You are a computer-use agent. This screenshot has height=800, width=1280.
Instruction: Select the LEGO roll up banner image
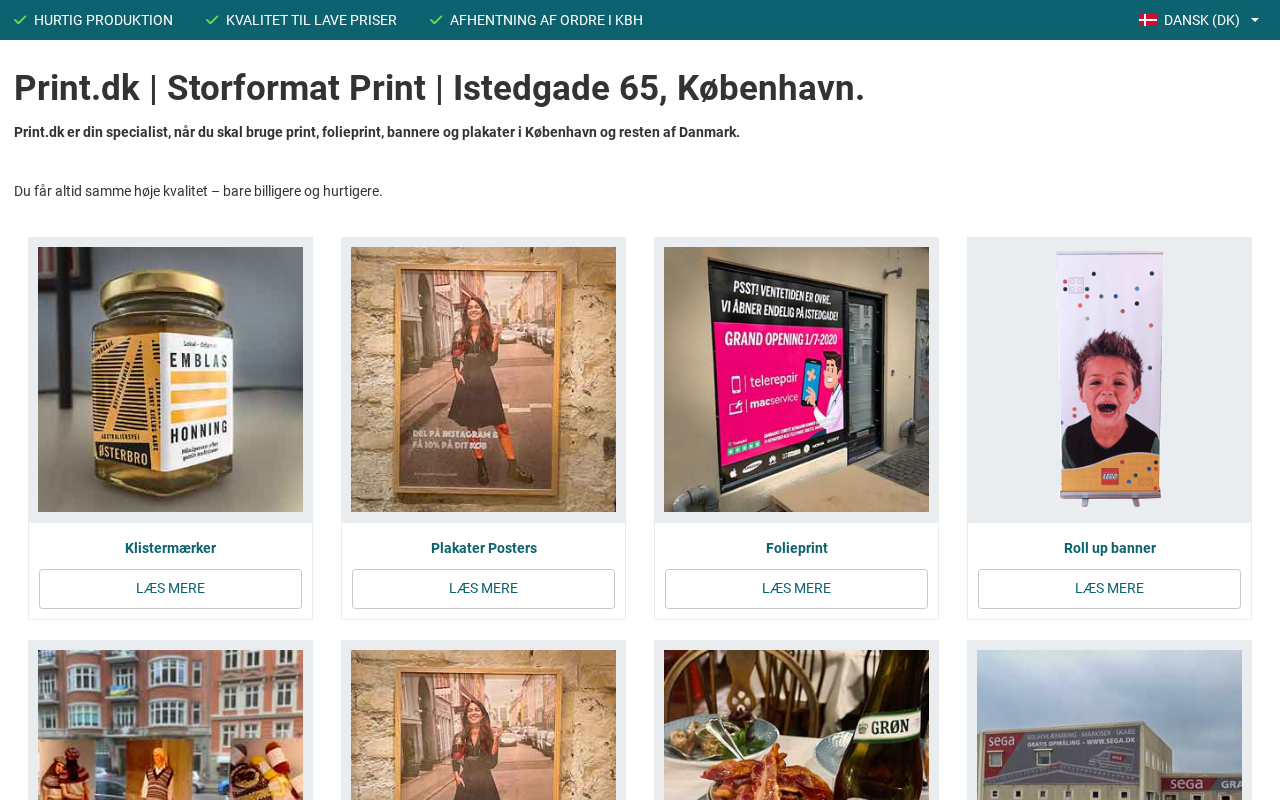tap(1109, 380)
